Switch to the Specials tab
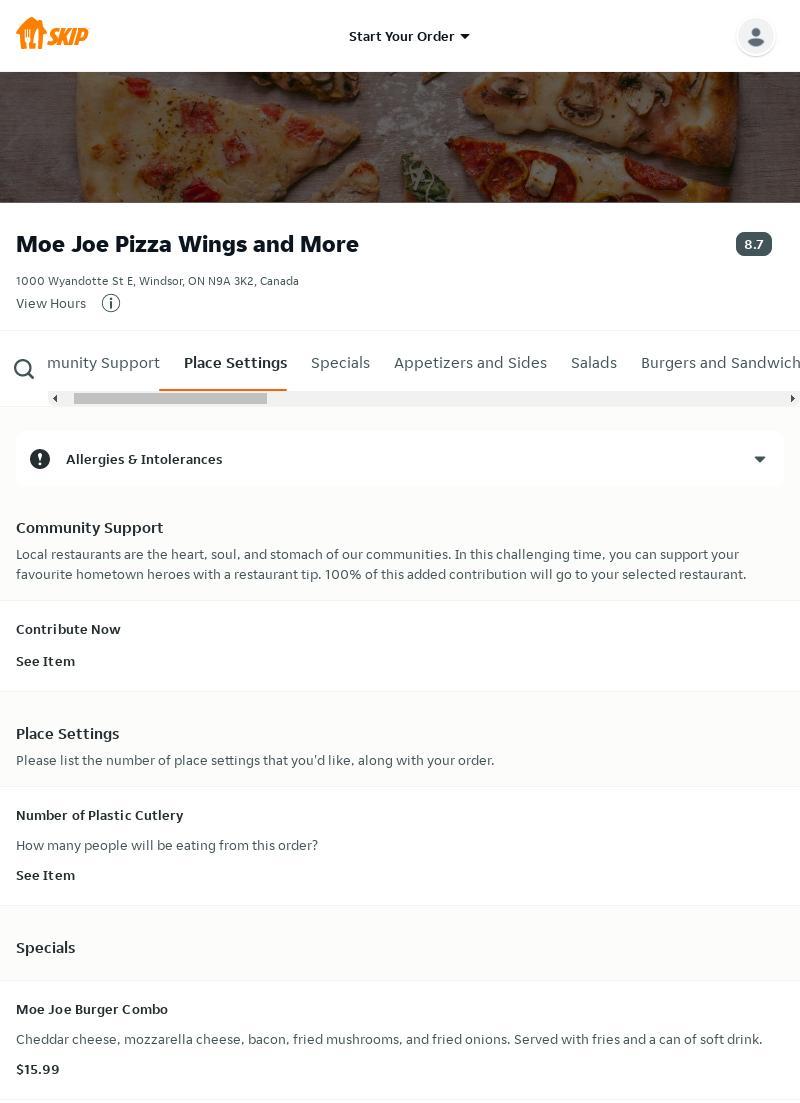The image size is (800, 1103). click(x=340, y=363)
